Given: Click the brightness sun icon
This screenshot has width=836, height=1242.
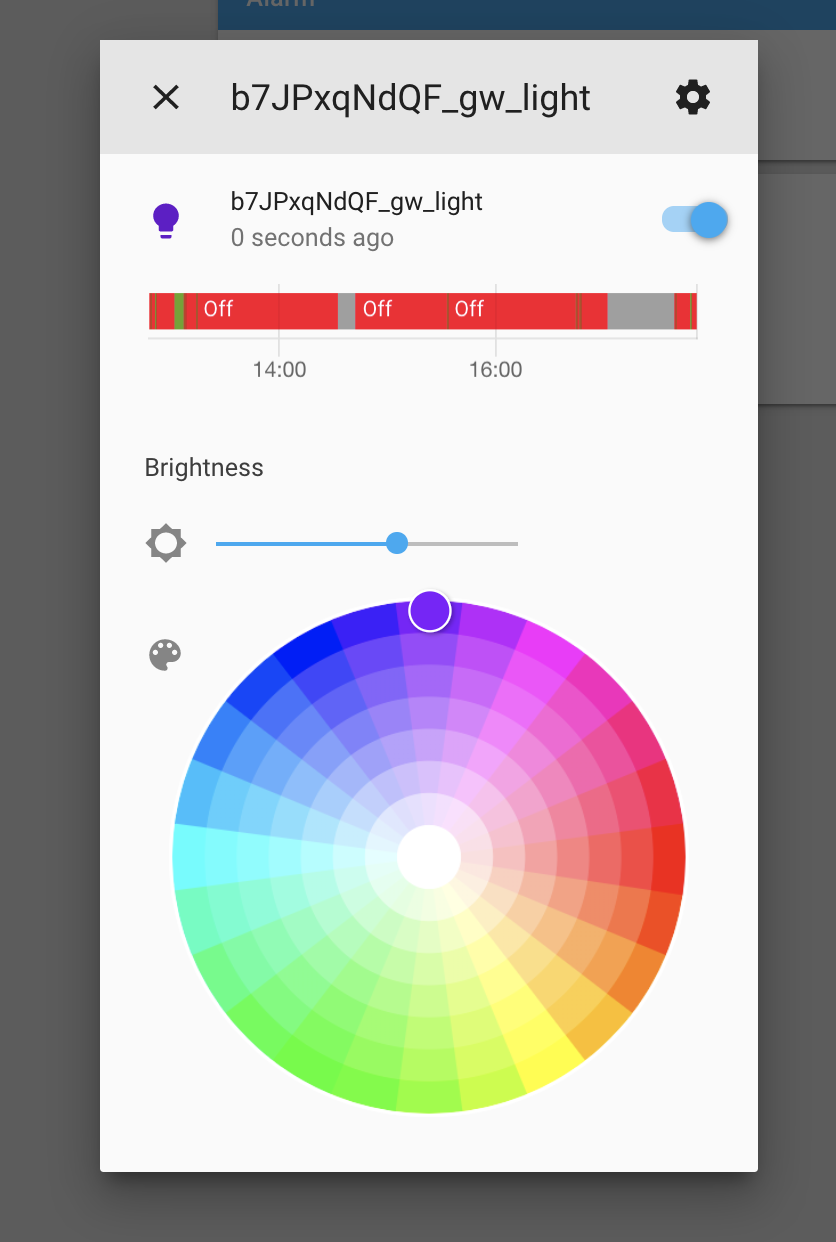Looking at the screenshot, I should [166, 544].
